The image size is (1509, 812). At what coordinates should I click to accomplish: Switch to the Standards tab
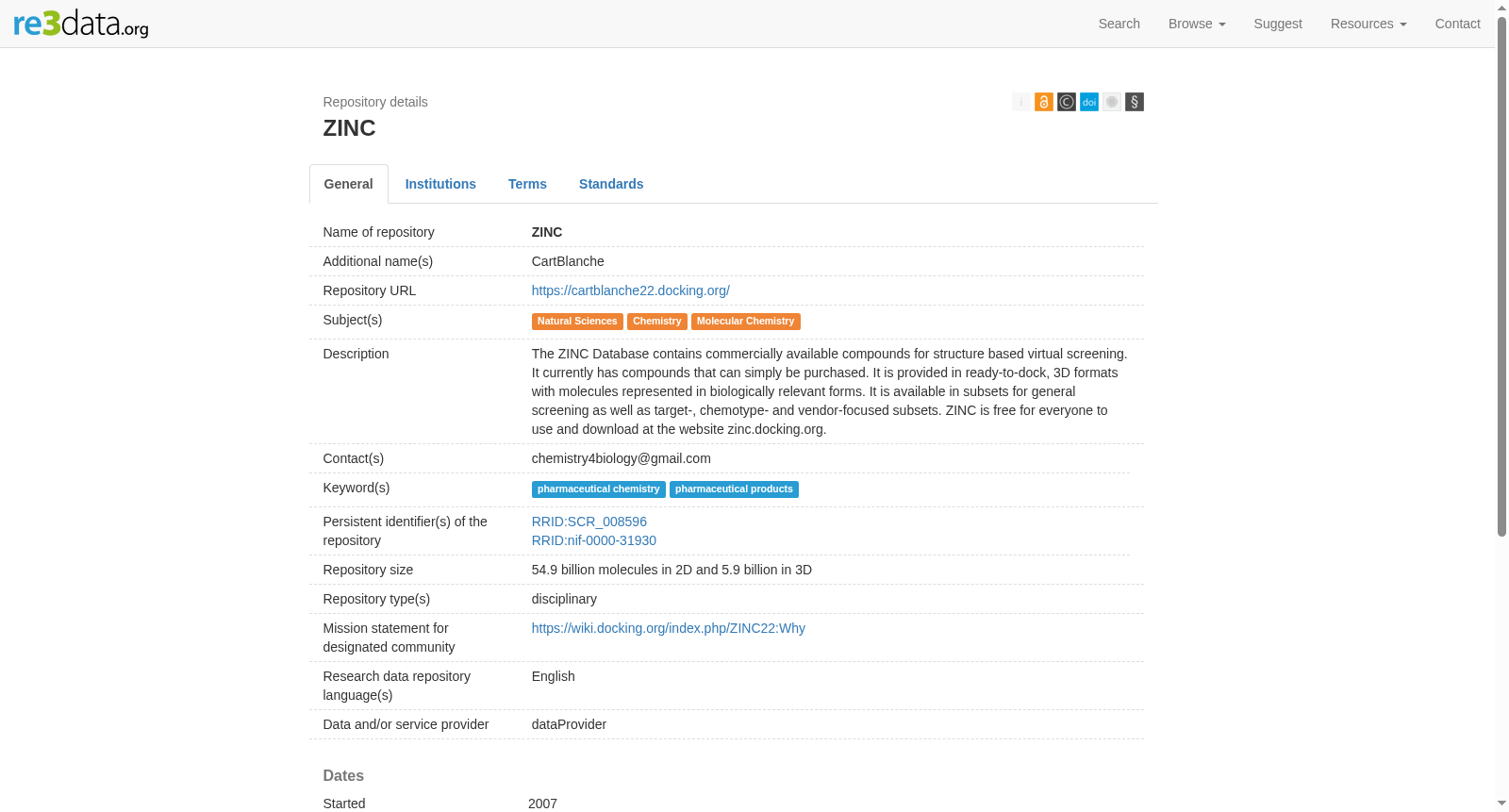[x=611, y=184]
